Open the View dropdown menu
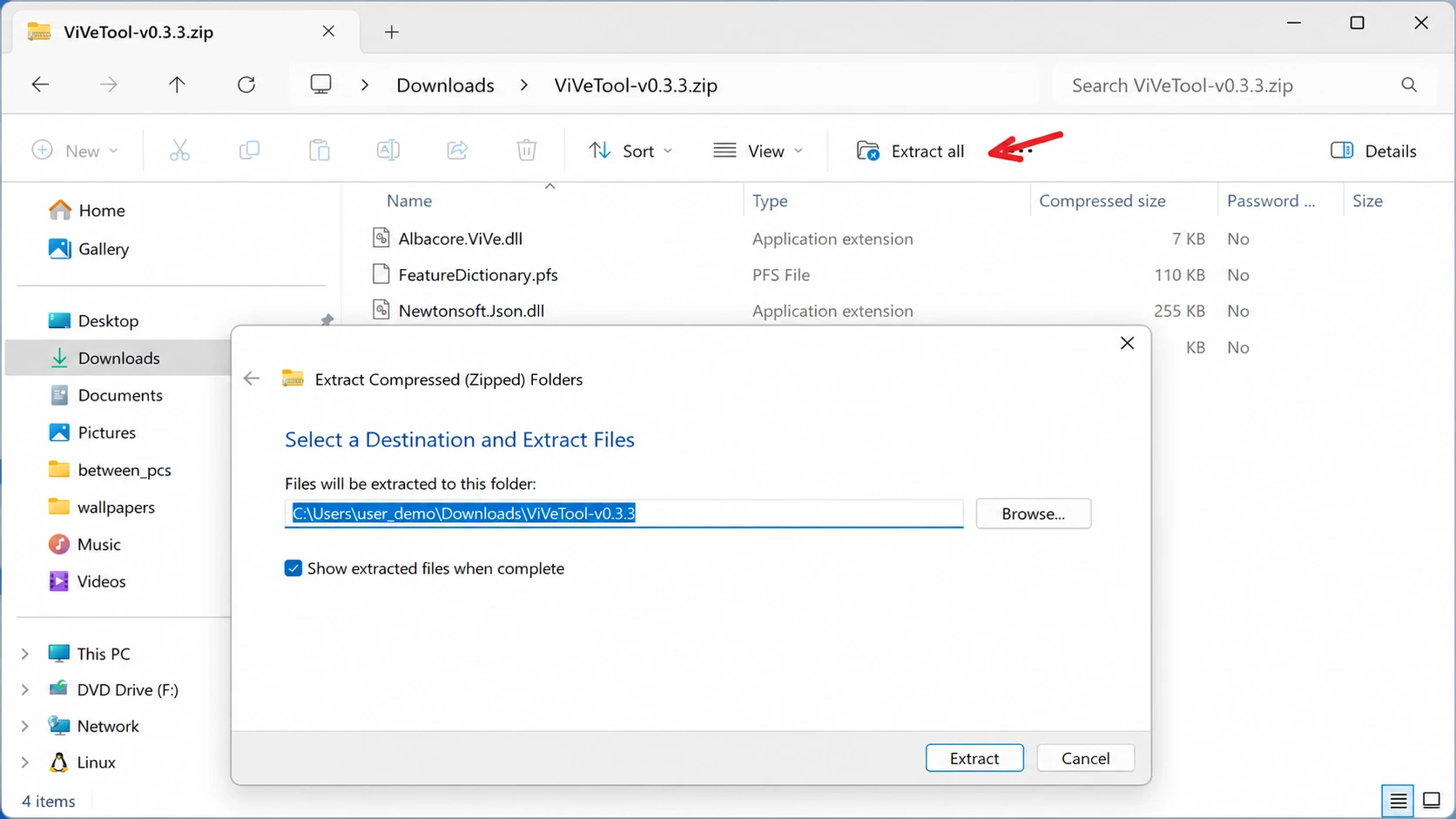This screenshot has width=1456, height=819. [x=758, y=151]
